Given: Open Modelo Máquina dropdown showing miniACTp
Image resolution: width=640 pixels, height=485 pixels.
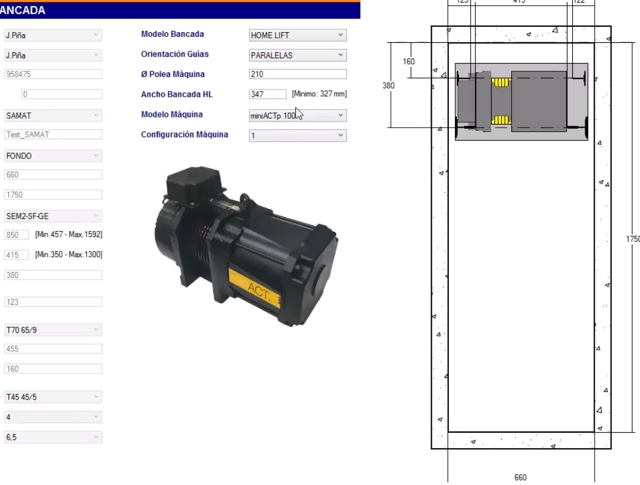Looking at the screenshot, I should tap(298, 116).
